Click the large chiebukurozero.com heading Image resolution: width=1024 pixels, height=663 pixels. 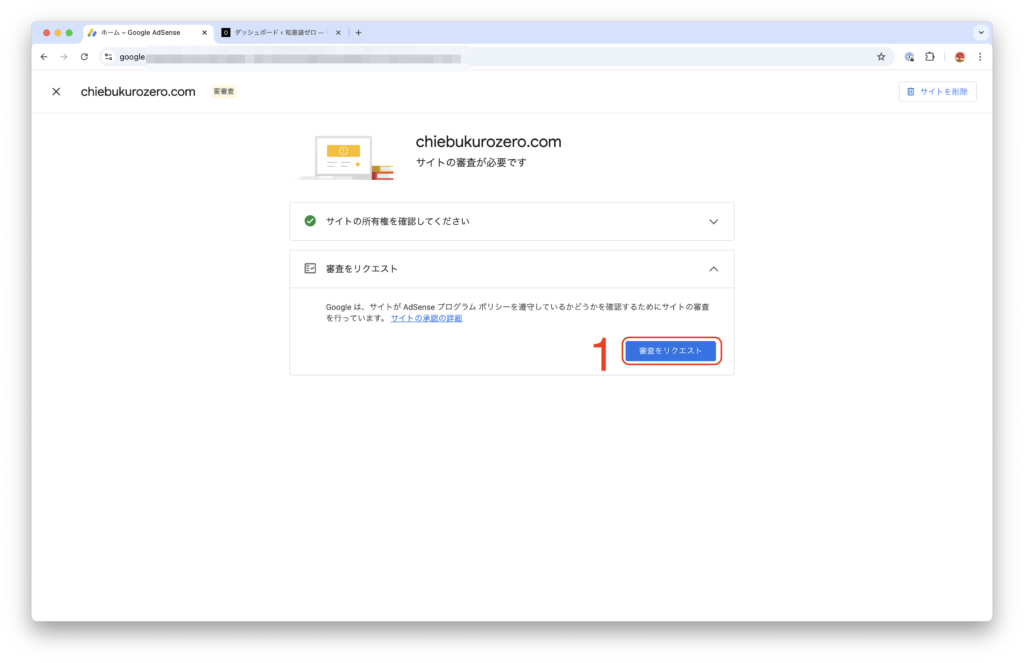click(488, 142)
